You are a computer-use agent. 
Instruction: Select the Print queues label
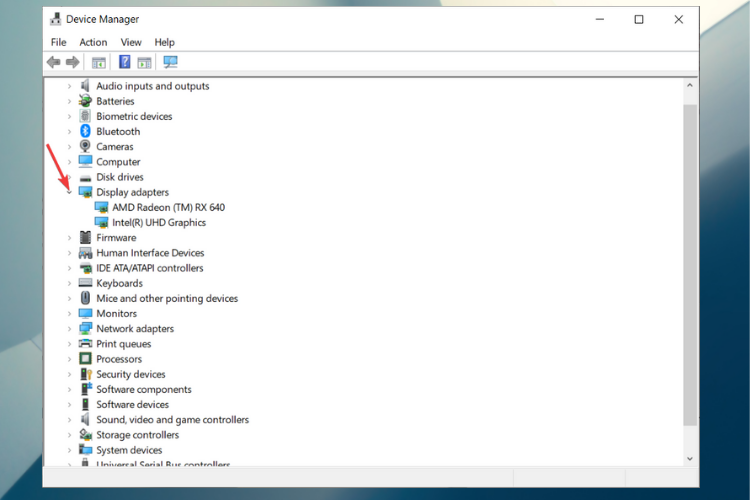[123, 344]
